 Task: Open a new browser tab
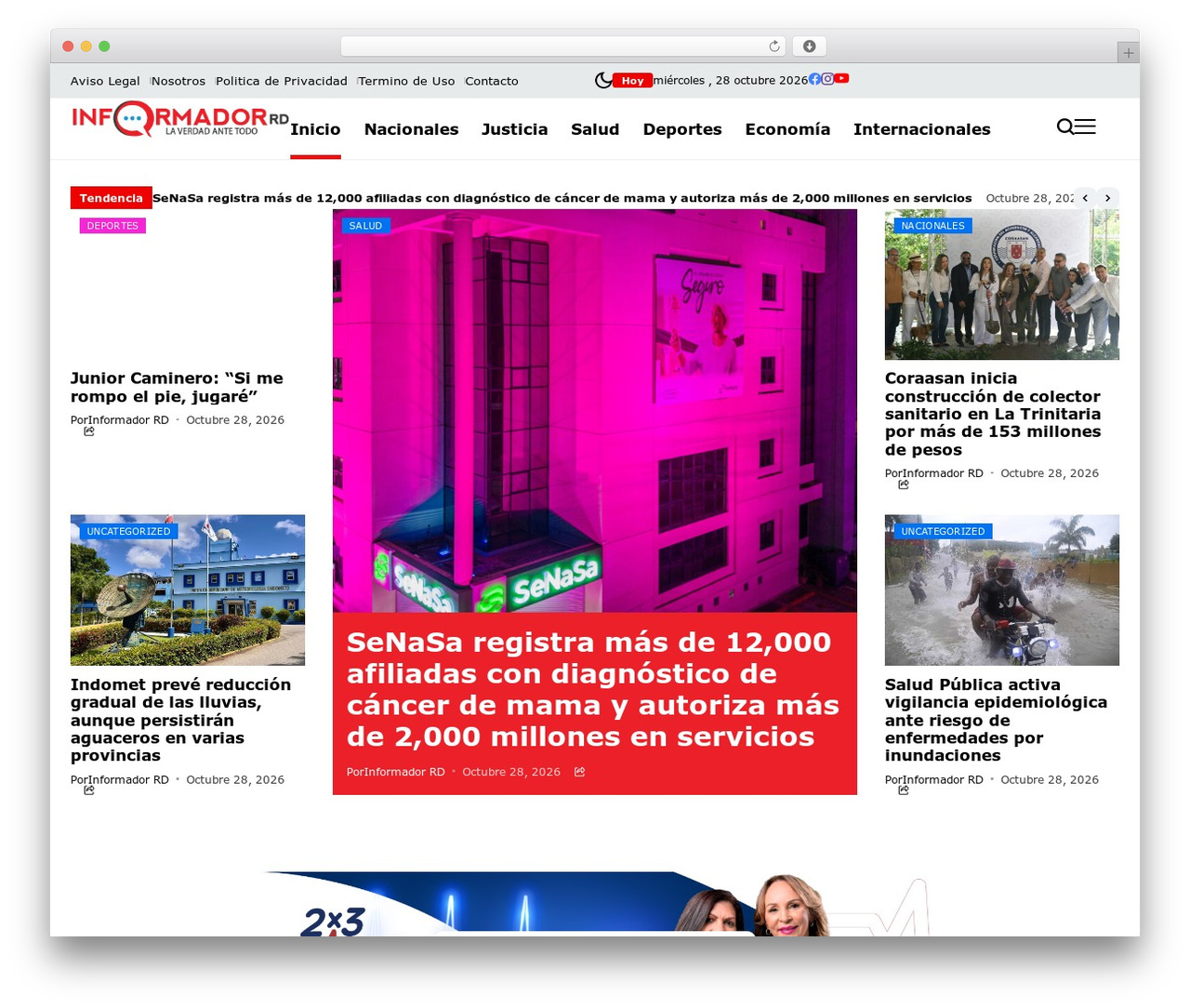click(1128, 53)
